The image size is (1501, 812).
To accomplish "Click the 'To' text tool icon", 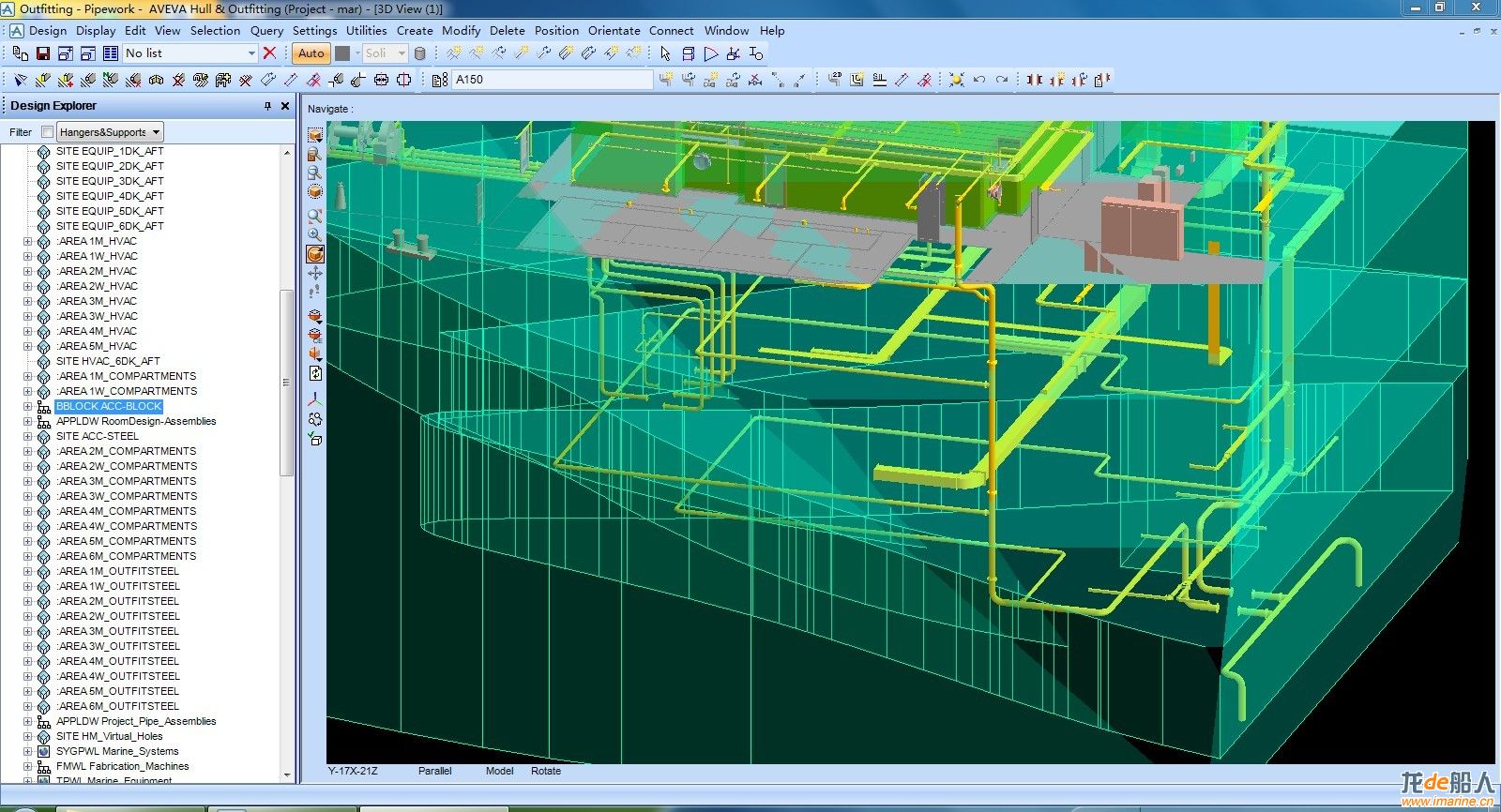I will coord(756,53).
